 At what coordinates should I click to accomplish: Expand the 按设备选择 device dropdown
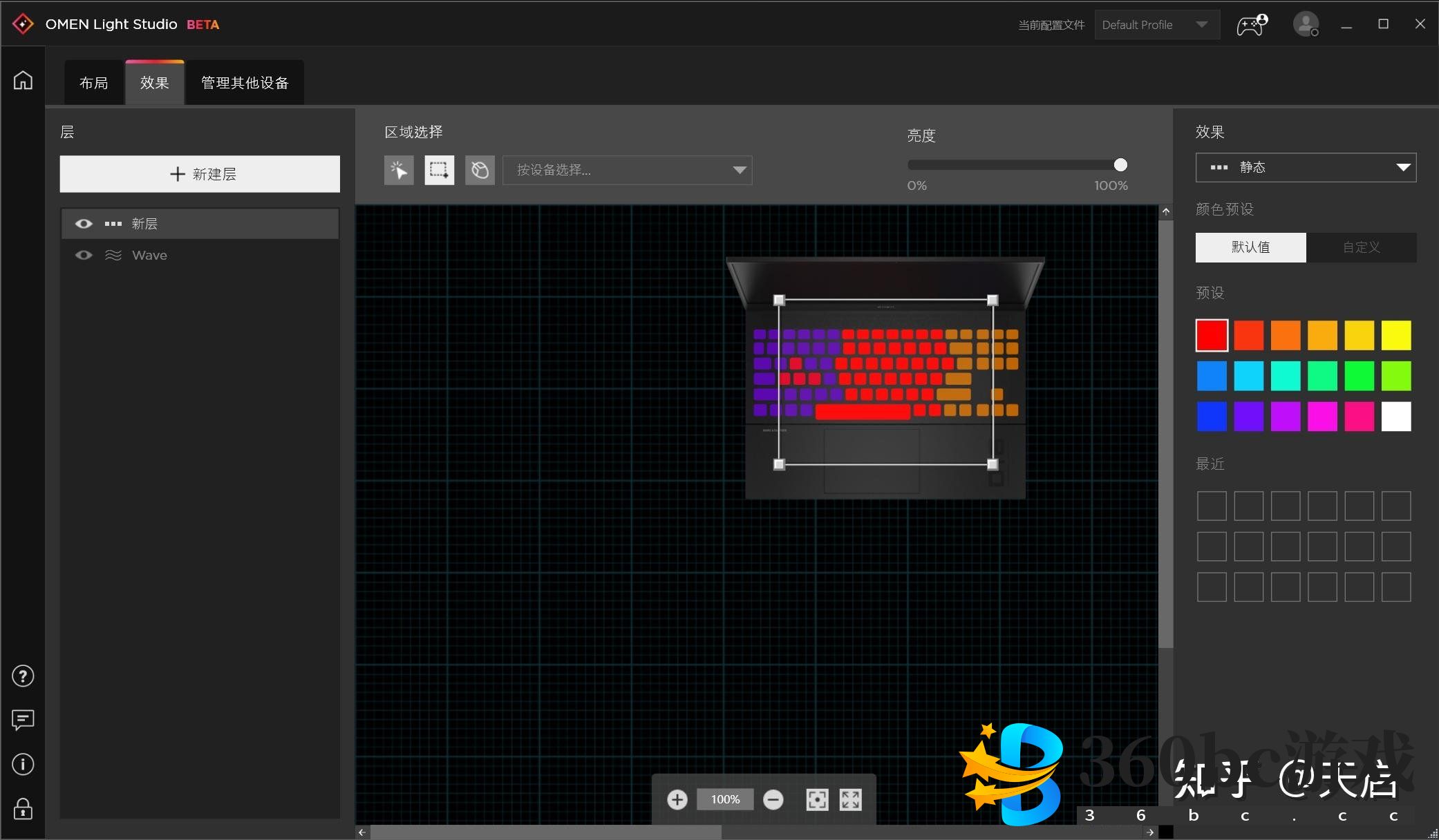[627, 170]
